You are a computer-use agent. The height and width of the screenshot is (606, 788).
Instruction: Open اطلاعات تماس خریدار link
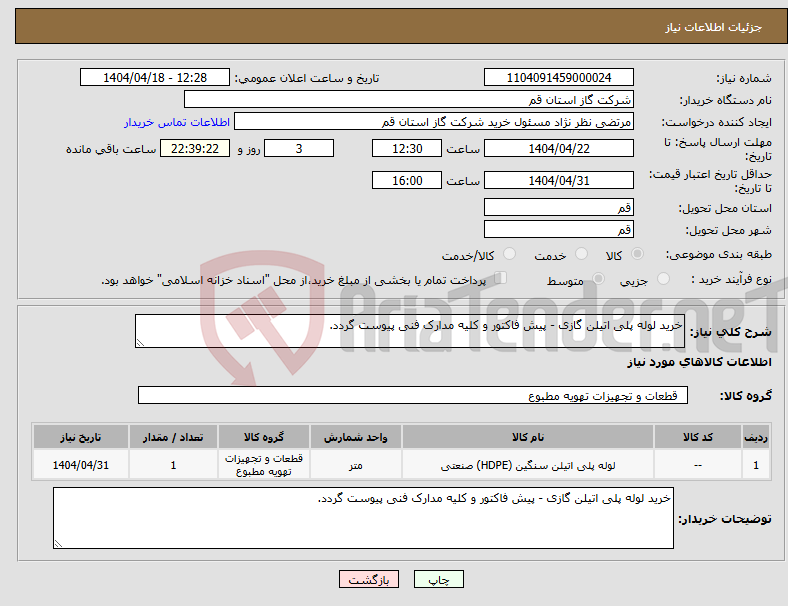pyautogui.click(x=176, y=122)
